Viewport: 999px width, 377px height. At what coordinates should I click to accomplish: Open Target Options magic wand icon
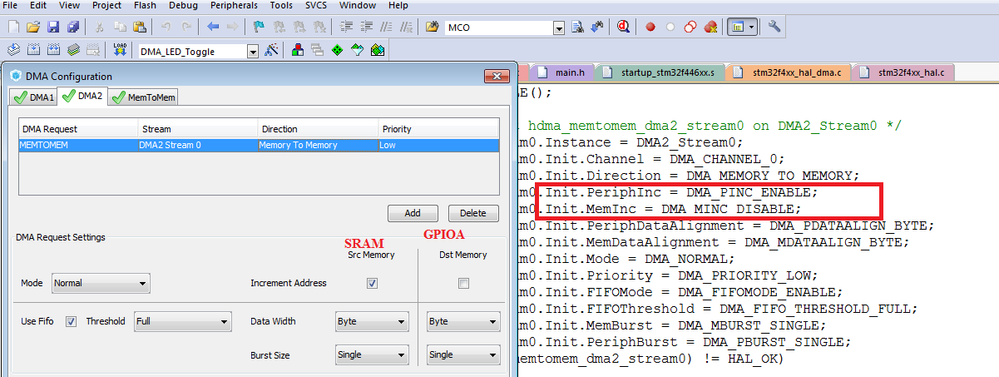coord(271,50)
